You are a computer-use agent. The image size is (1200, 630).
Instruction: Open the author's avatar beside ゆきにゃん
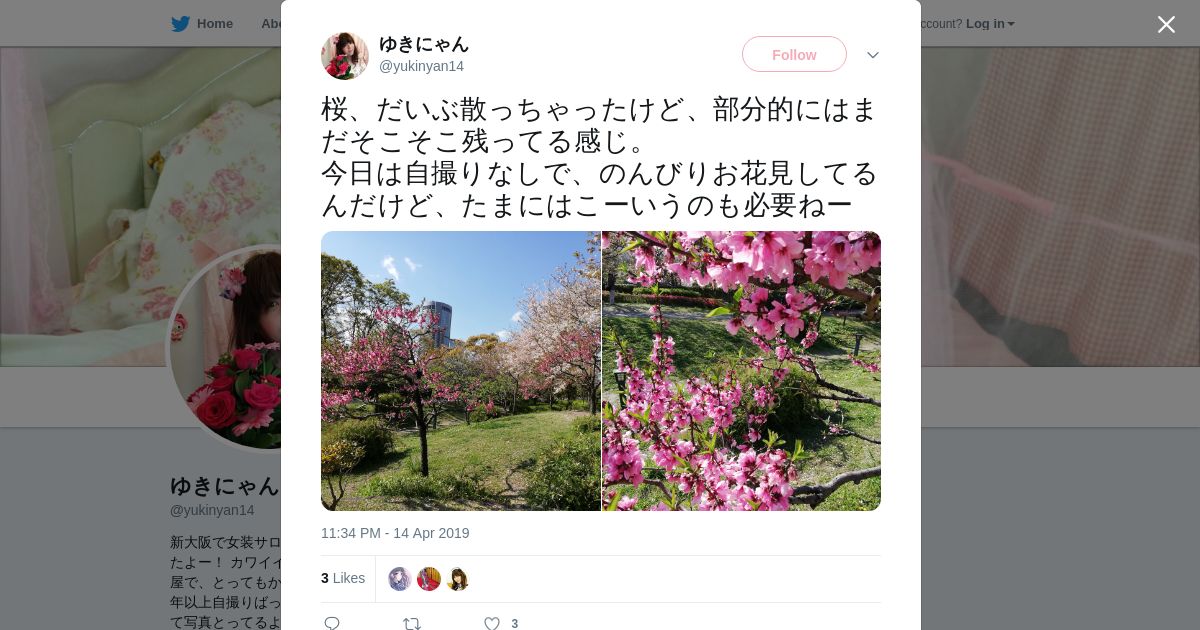coord(345,56)
